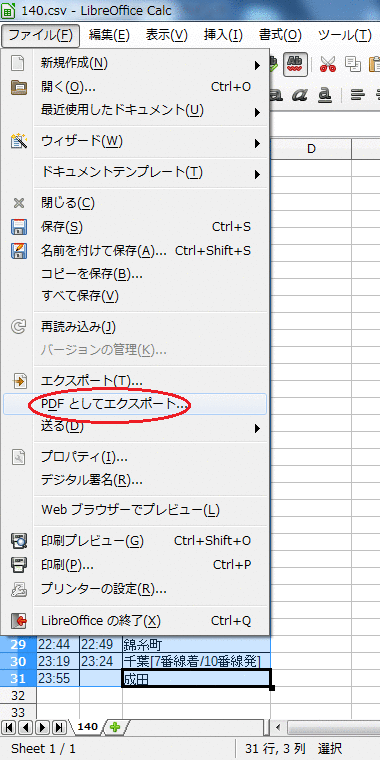380x760 pixels.
Task: Select PDF としてエクスポート... entry
Action: coord(135,404)
